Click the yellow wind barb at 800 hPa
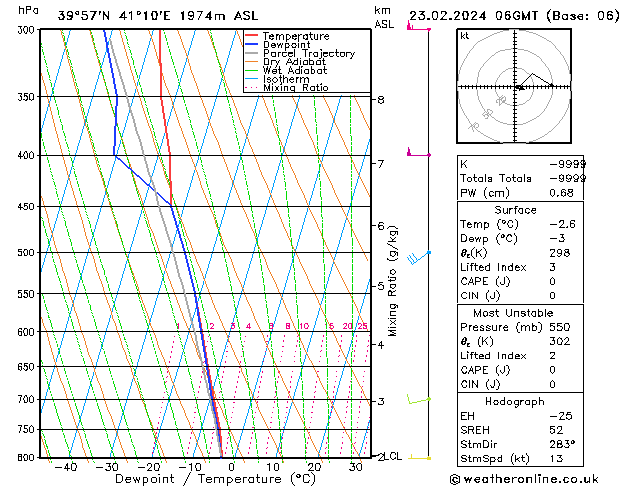This screenshot has width=629, height=486. 420,458
